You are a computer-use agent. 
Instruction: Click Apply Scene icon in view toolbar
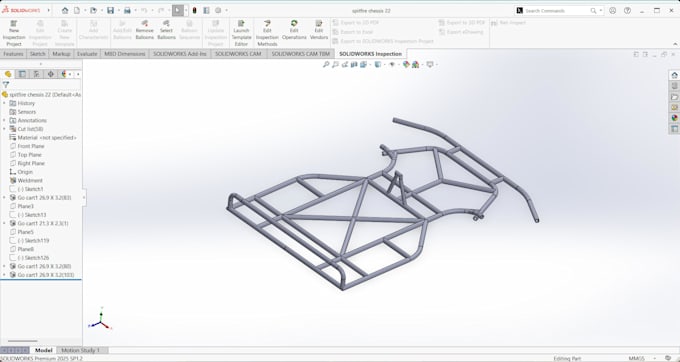point(415,65)
